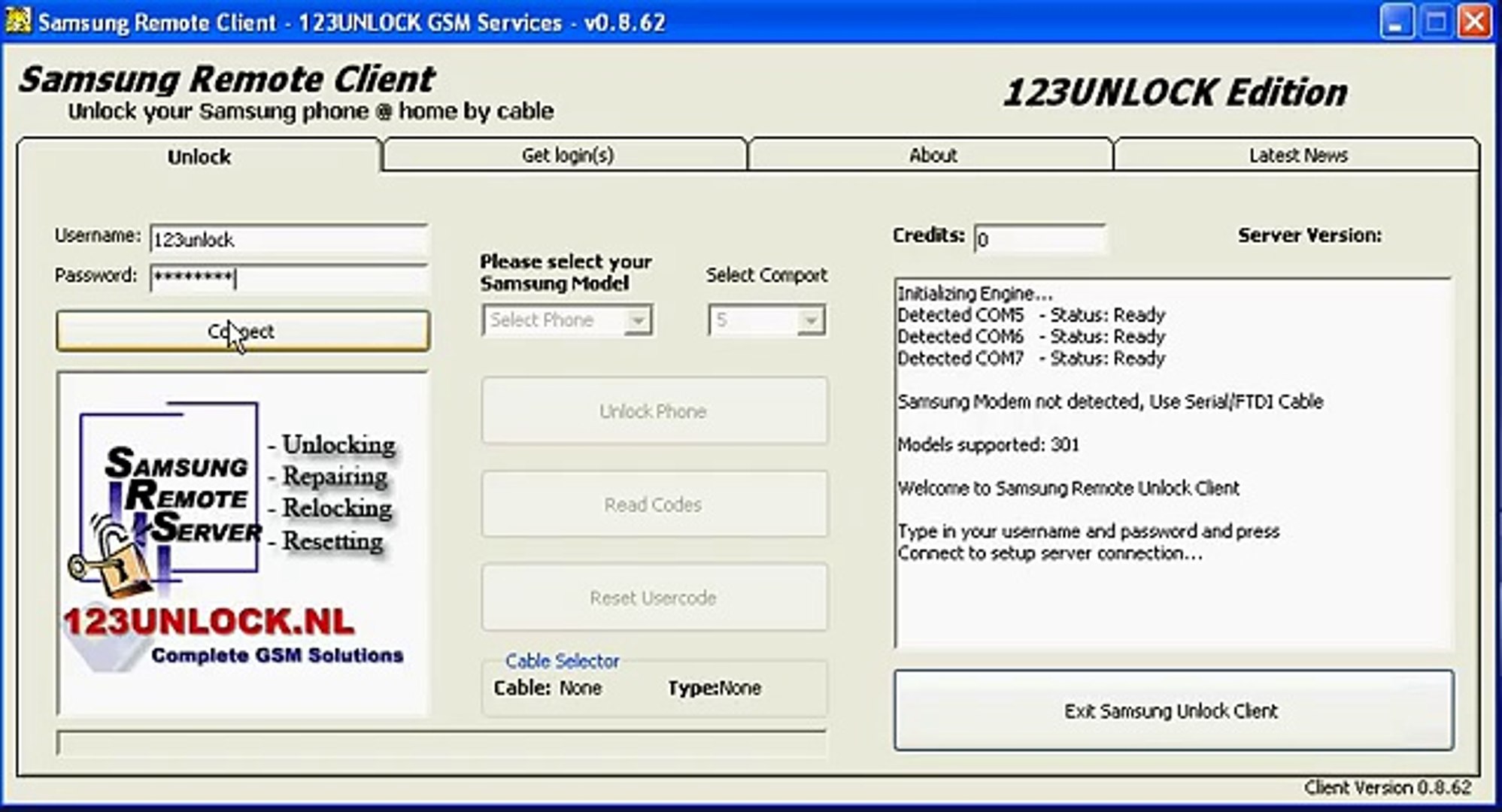Click the Password input field
The image size is (1502, 812).
click(289, 278)
